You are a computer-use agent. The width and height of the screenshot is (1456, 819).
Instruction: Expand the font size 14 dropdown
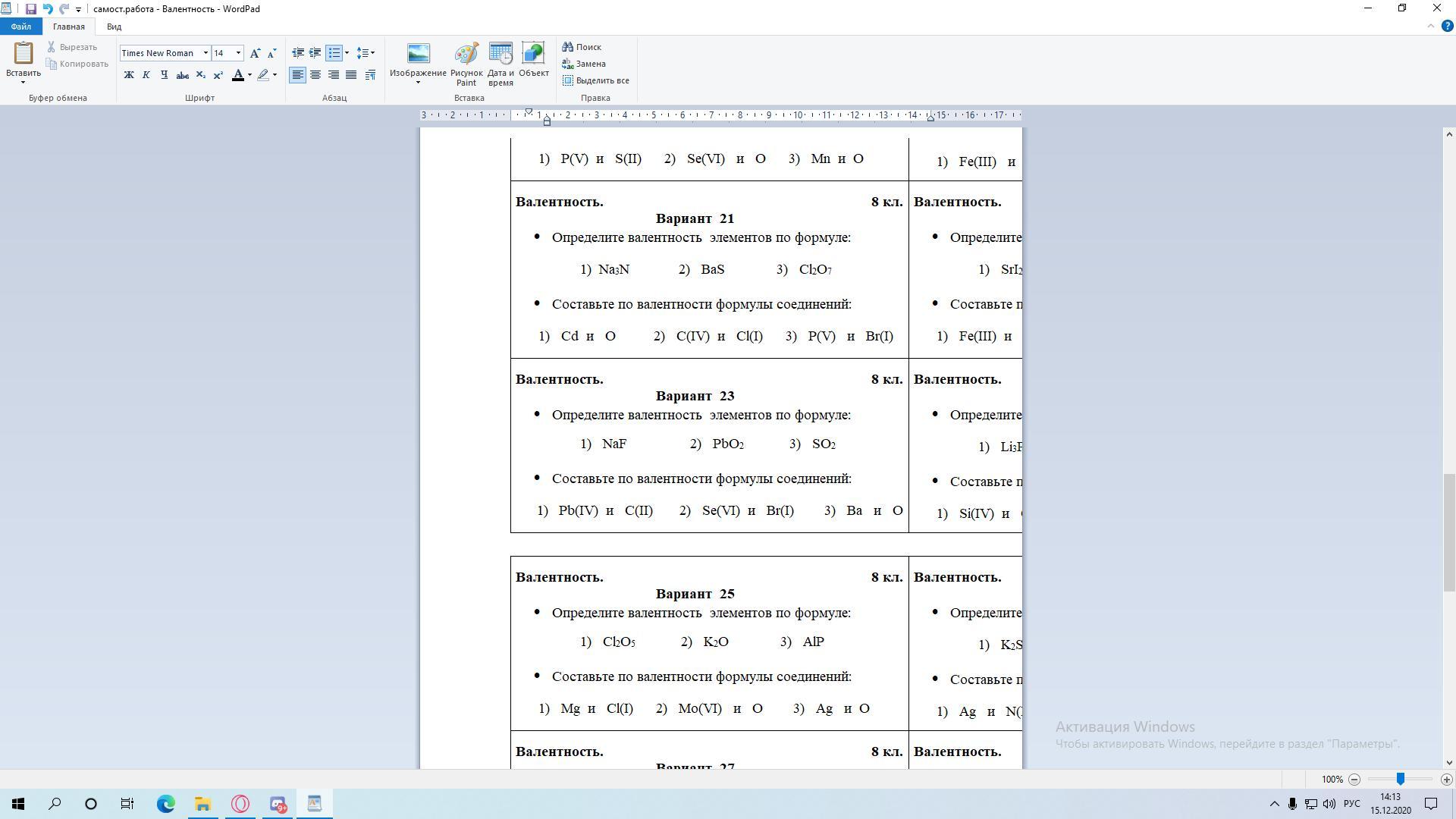[238, 53]
